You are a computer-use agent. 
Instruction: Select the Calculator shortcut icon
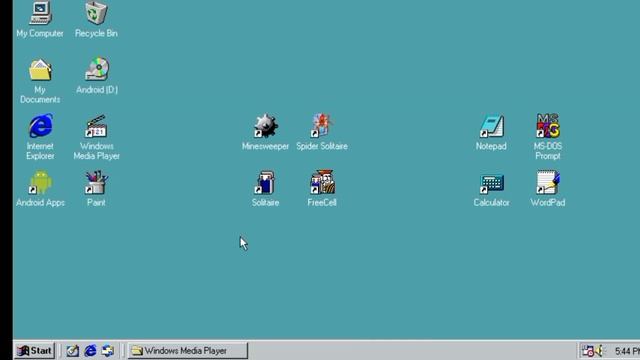click(491, 183)
